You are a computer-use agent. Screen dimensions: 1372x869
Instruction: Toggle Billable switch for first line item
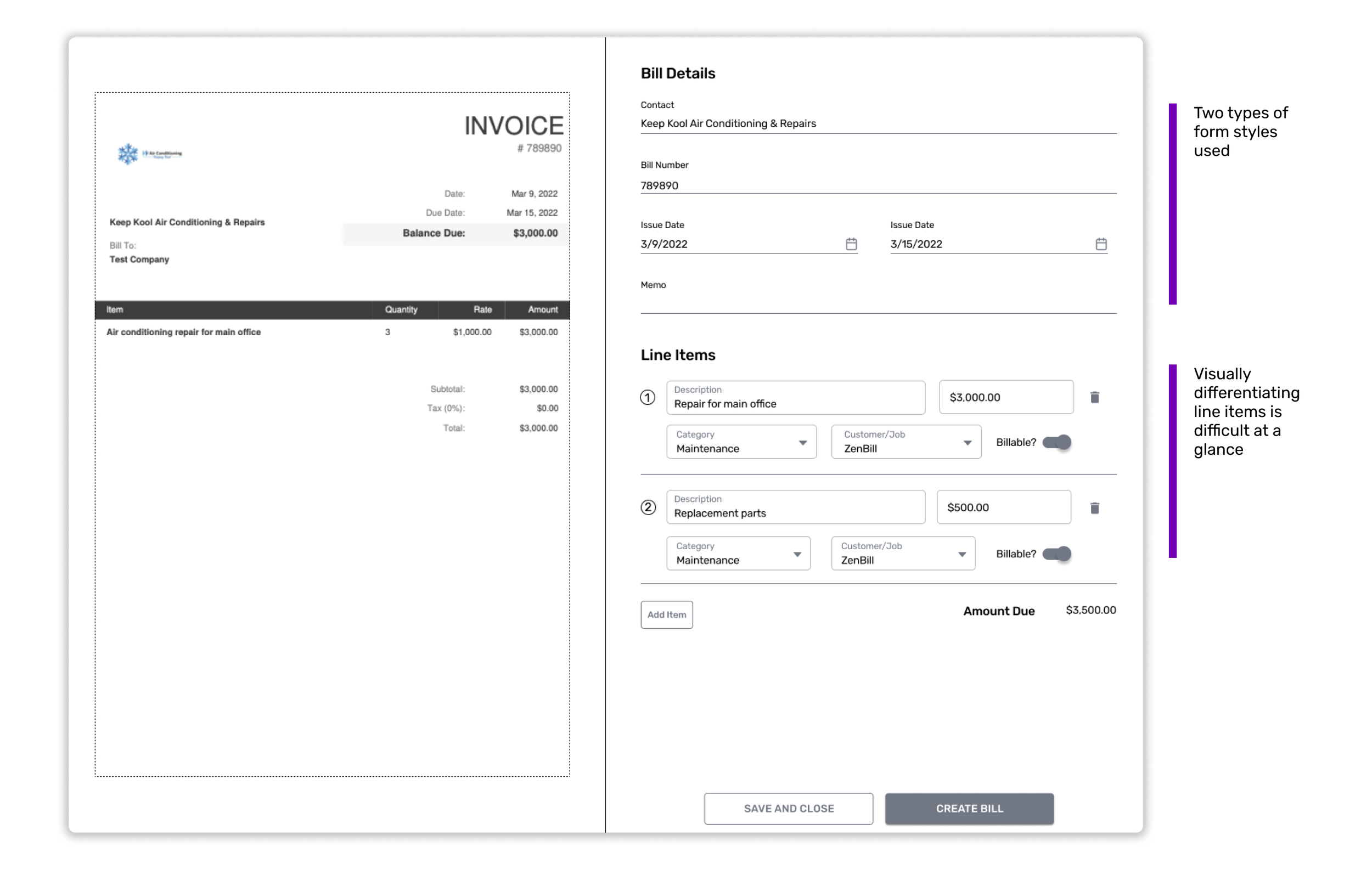pyautogui.click(x=1057, y=443)
